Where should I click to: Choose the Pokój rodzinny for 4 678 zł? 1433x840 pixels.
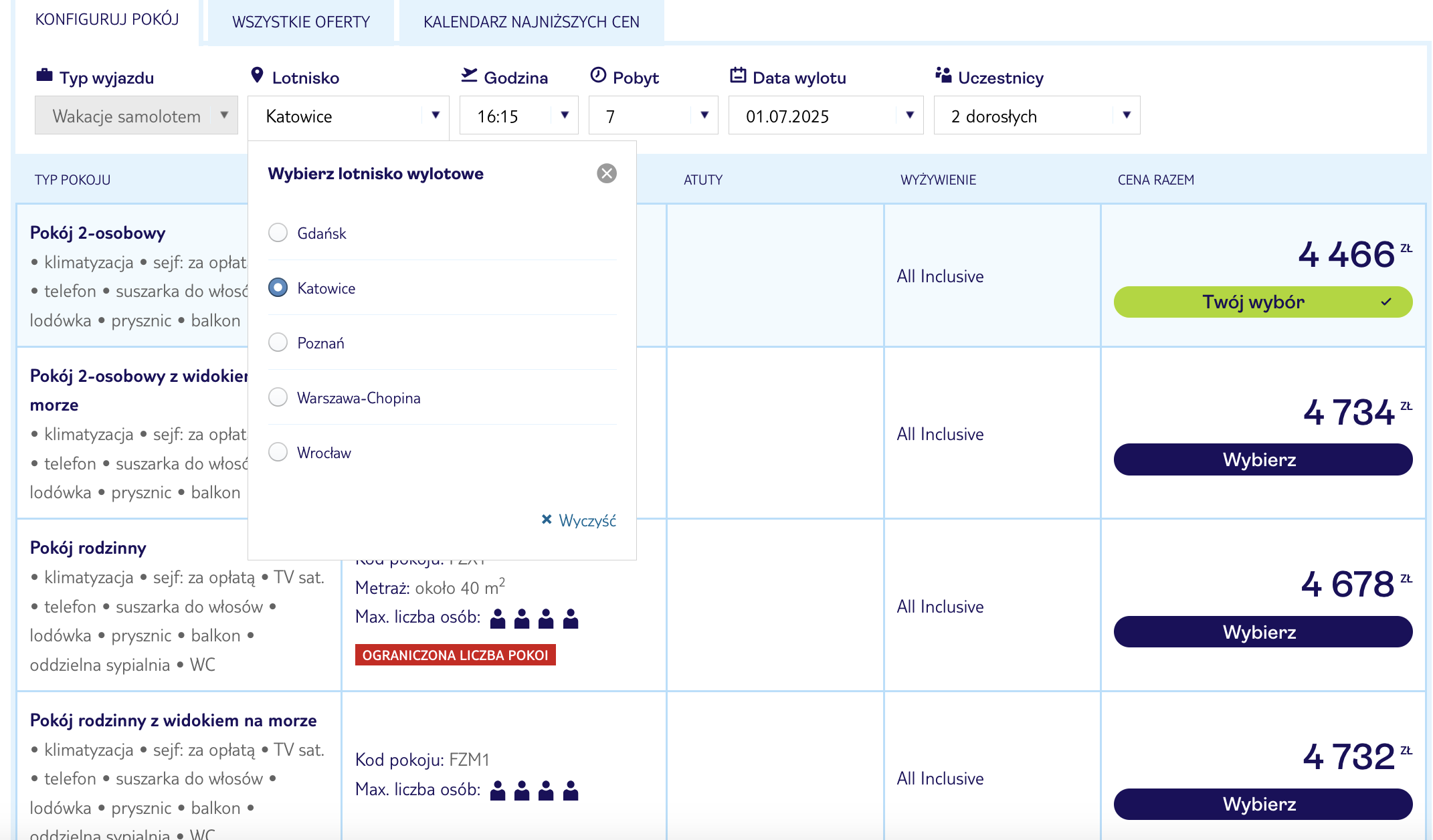click(1263, 632)
